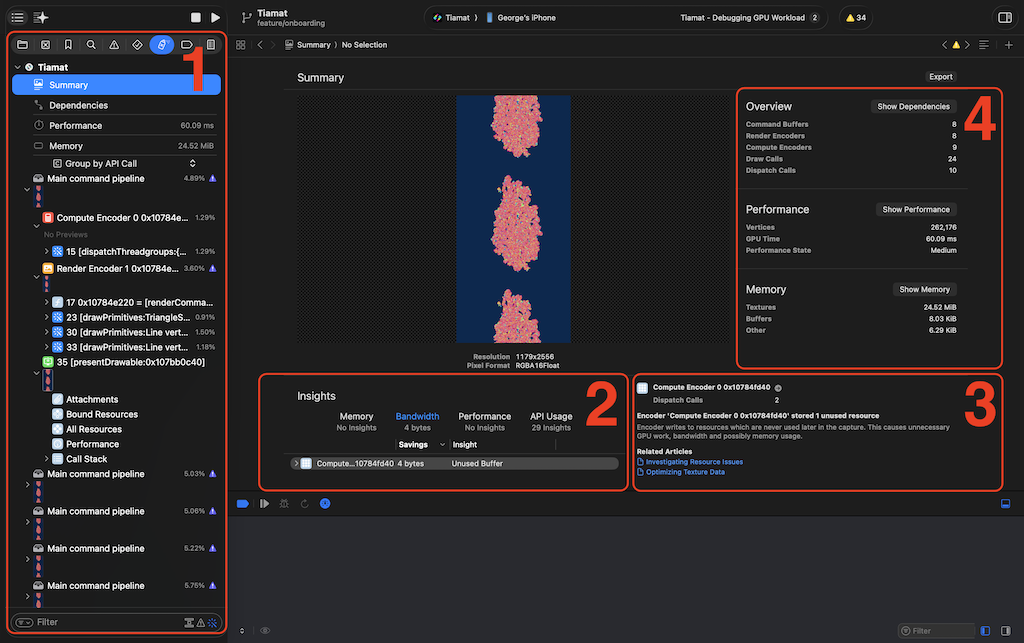Open the debug navigator in the sidebar

161,45
